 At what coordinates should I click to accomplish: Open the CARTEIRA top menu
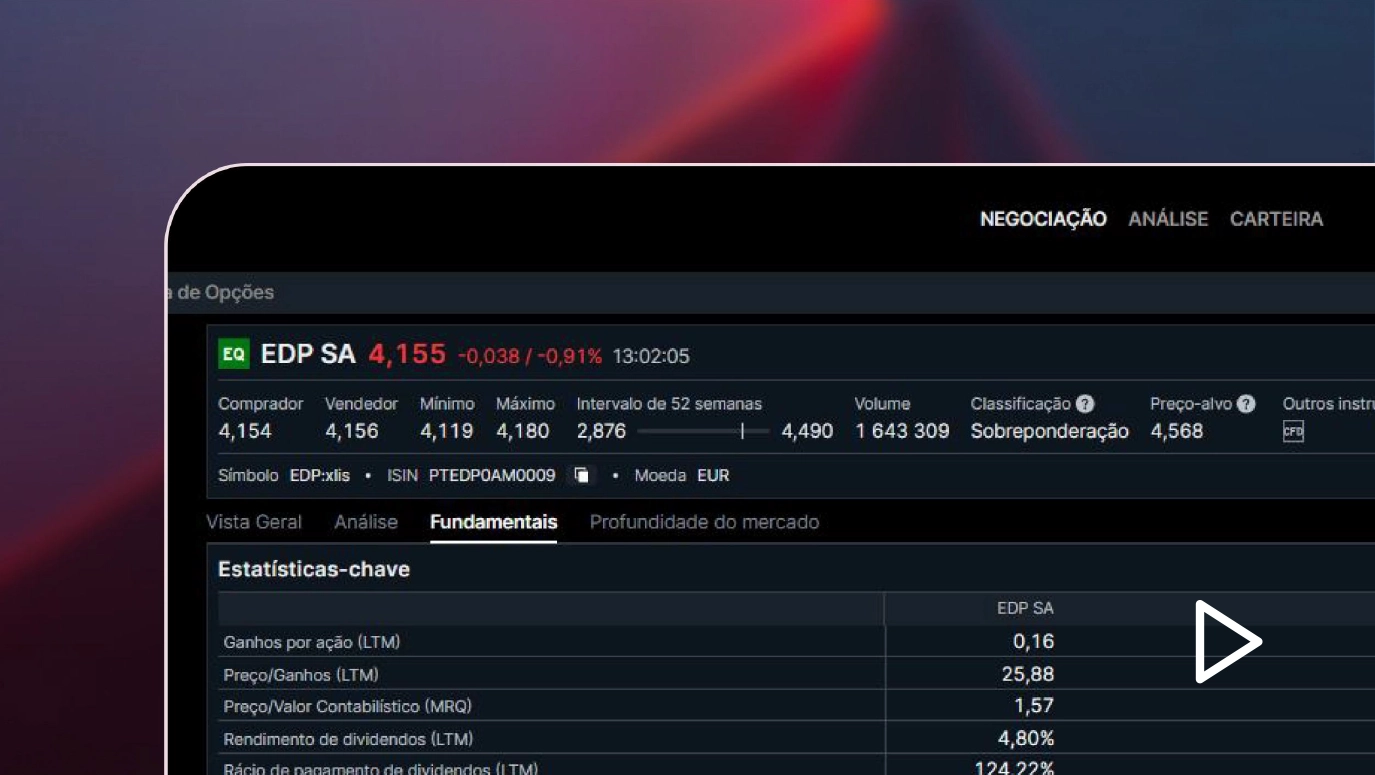(x=1276, y=219)
